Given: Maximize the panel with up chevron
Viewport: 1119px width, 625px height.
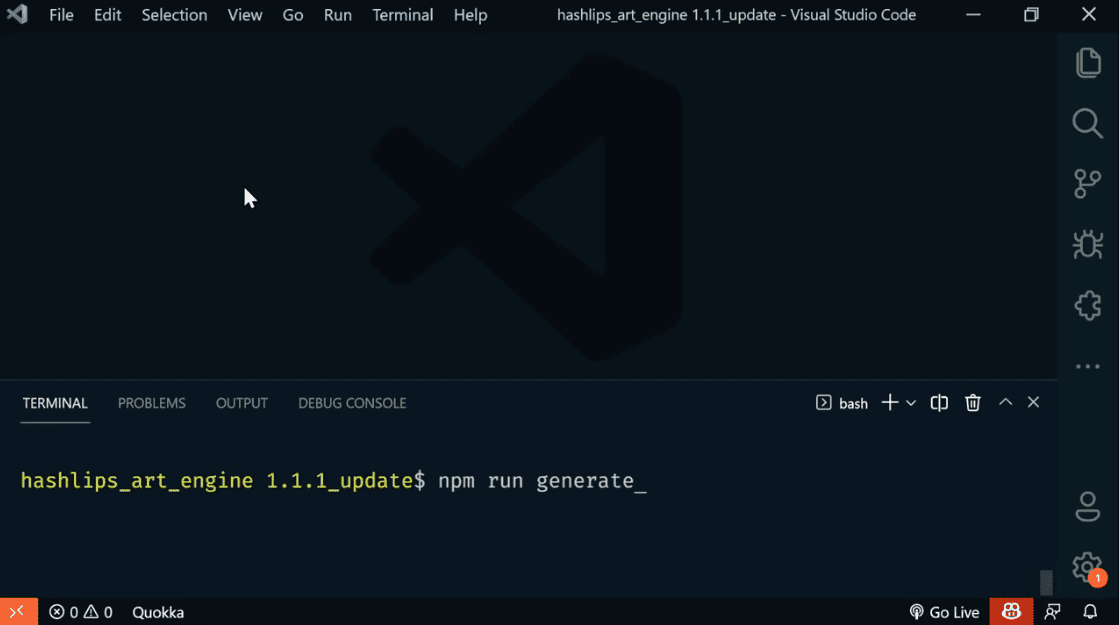Looking at the screenshot, I should tap(1005, 402).
